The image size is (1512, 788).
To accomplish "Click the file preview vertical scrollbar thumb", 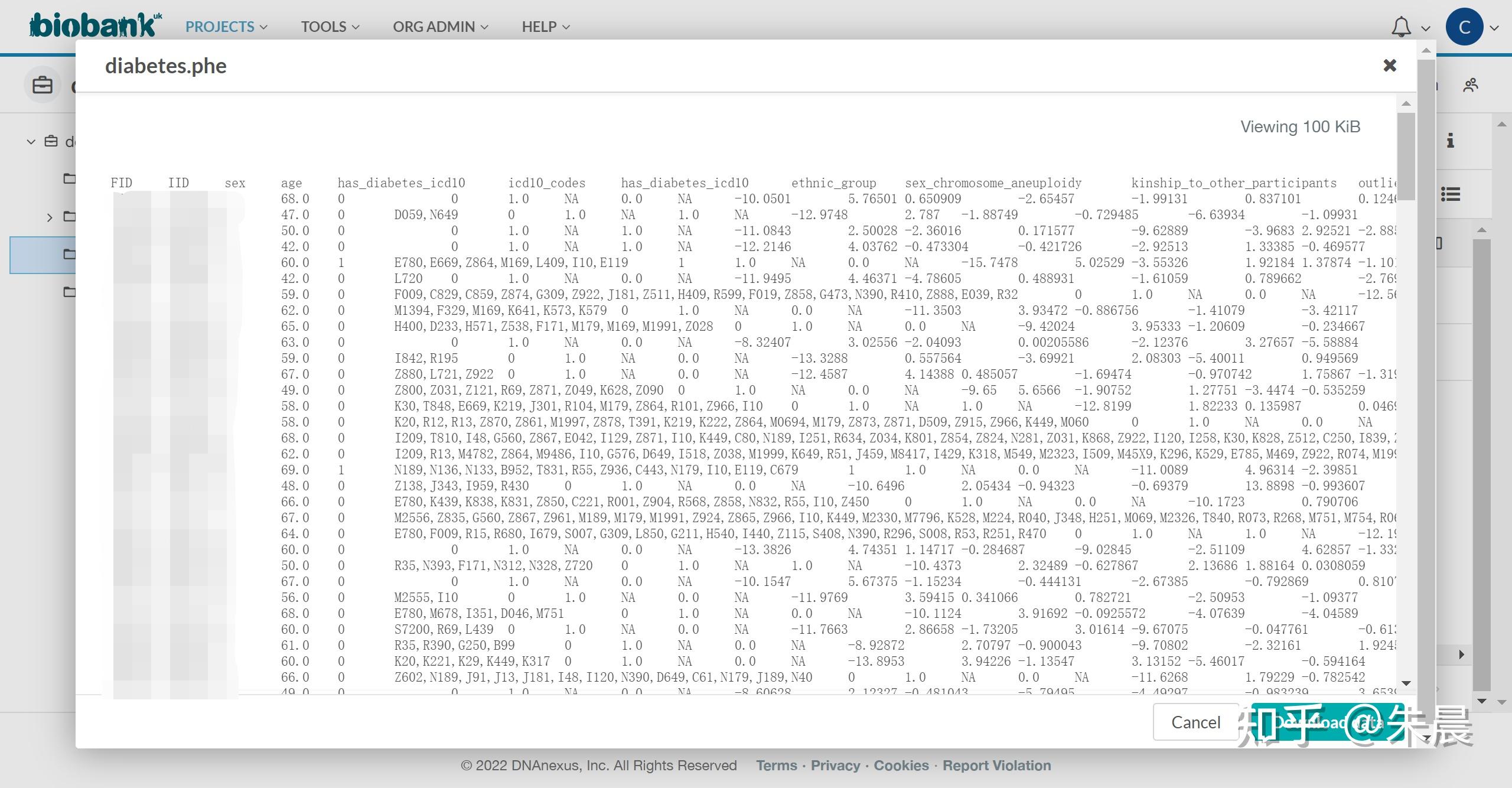I will (1406, 157).
